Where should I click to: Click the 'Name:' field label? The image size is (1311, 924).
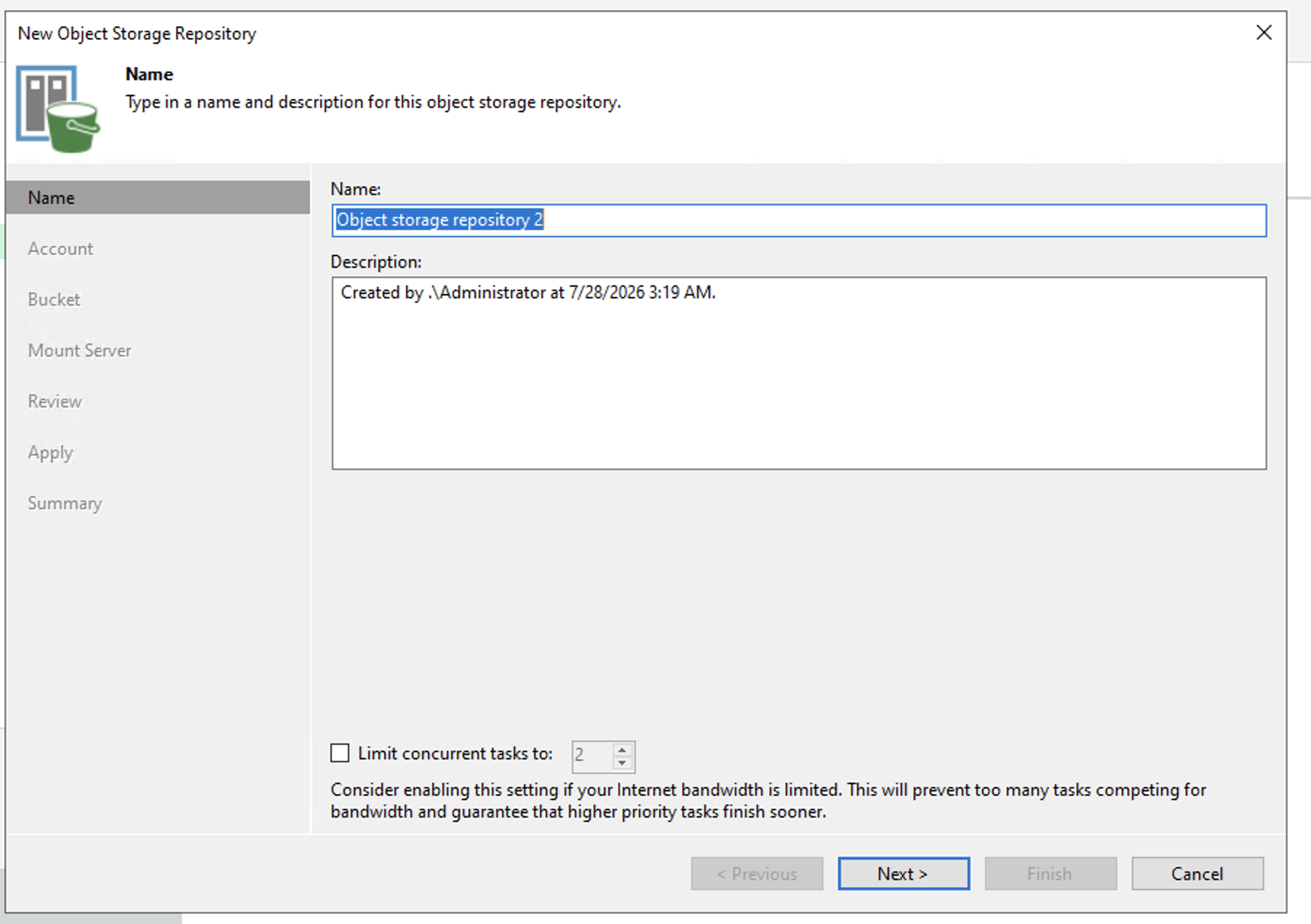pyautogui.click(x=356, y=189)
